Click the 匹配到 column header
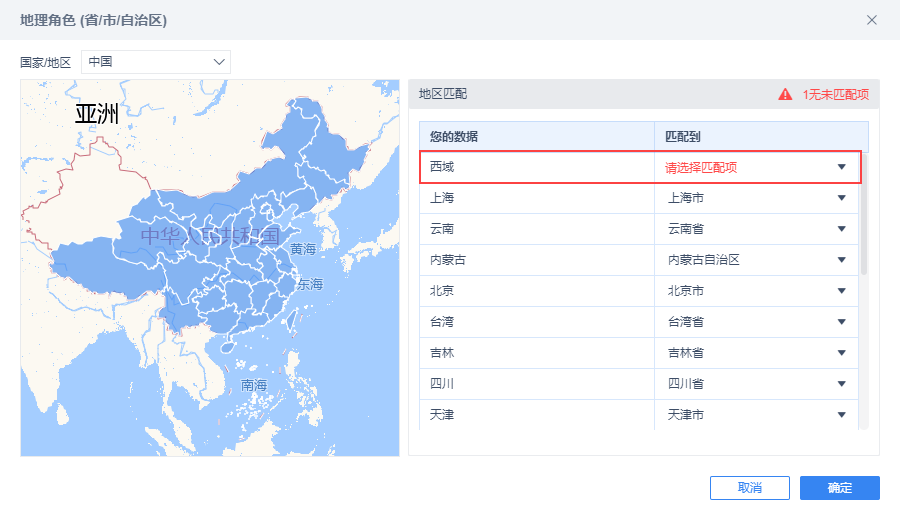 (683, 136)
